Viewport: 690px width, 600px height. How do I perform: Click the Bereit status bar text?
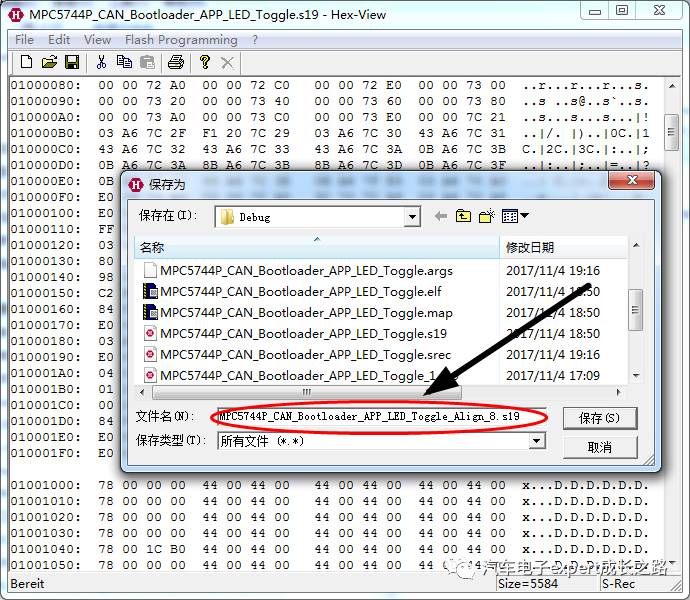27,584
